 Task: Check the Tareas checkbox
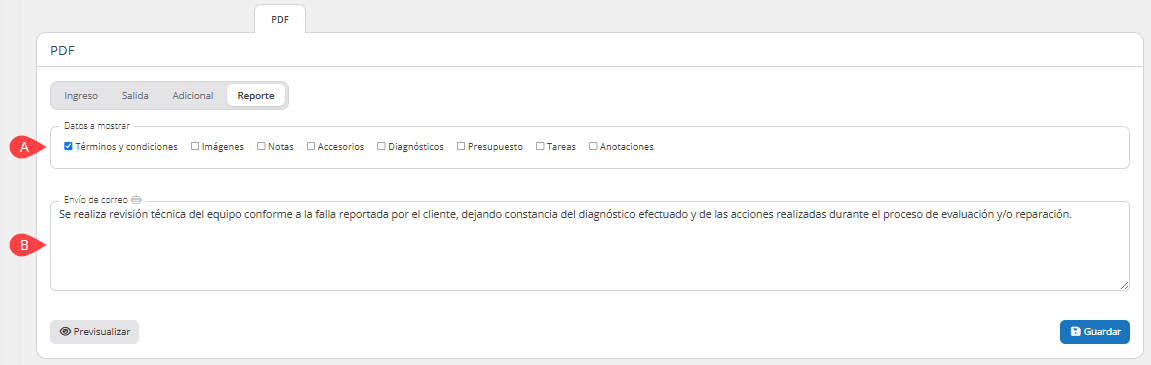click(540, 146)
